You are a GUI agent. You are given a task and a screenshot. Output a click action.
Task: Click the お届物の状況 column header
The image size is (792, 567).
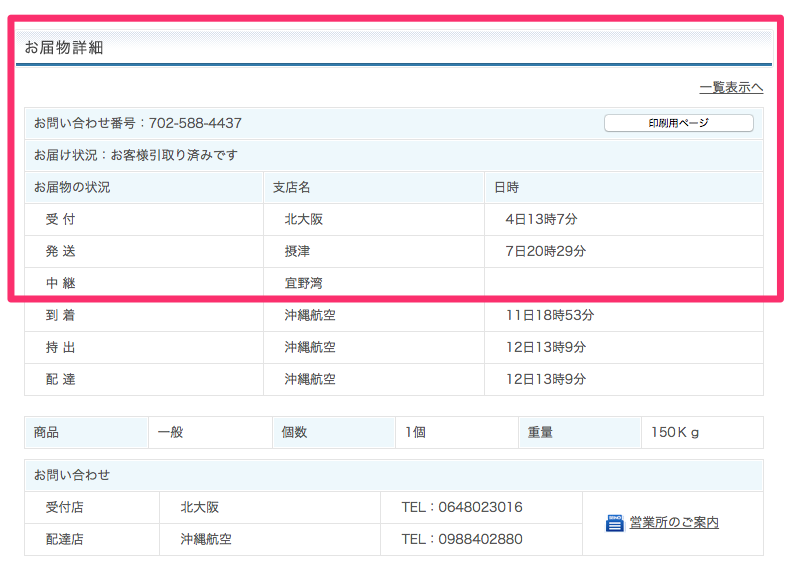point(72,187)
